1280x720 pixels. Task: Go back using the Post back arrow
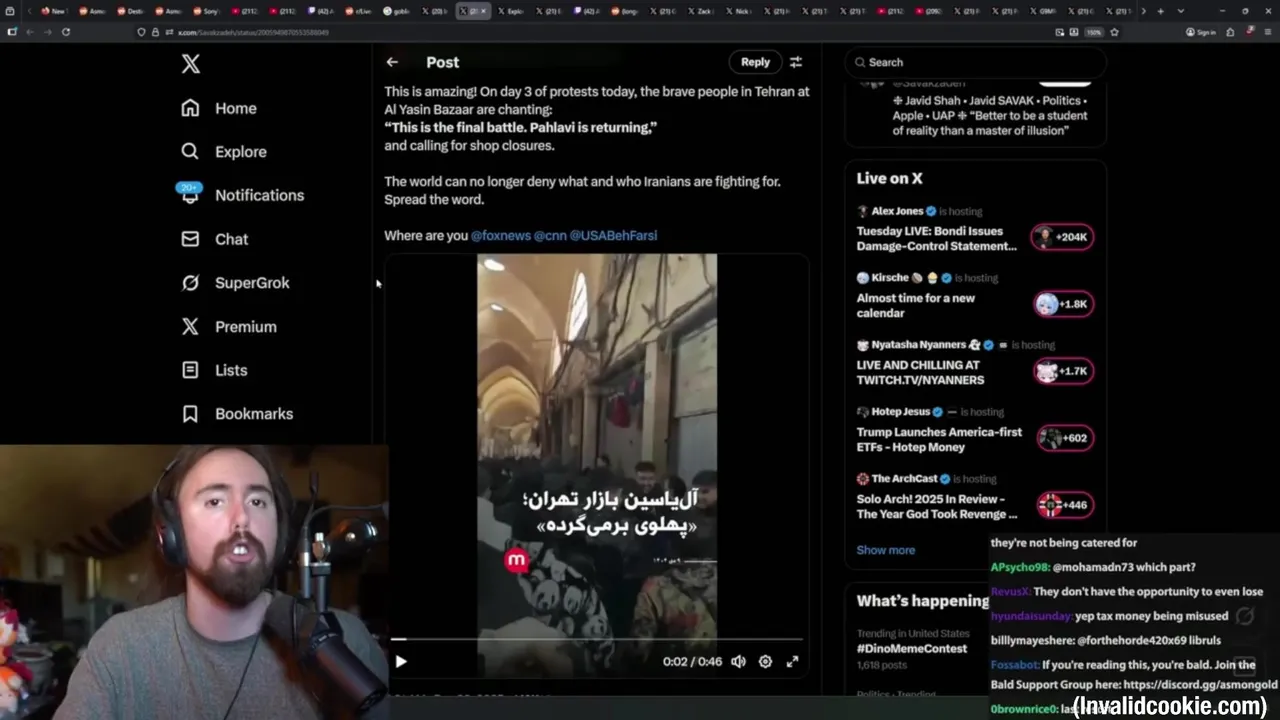coord(392,62)
